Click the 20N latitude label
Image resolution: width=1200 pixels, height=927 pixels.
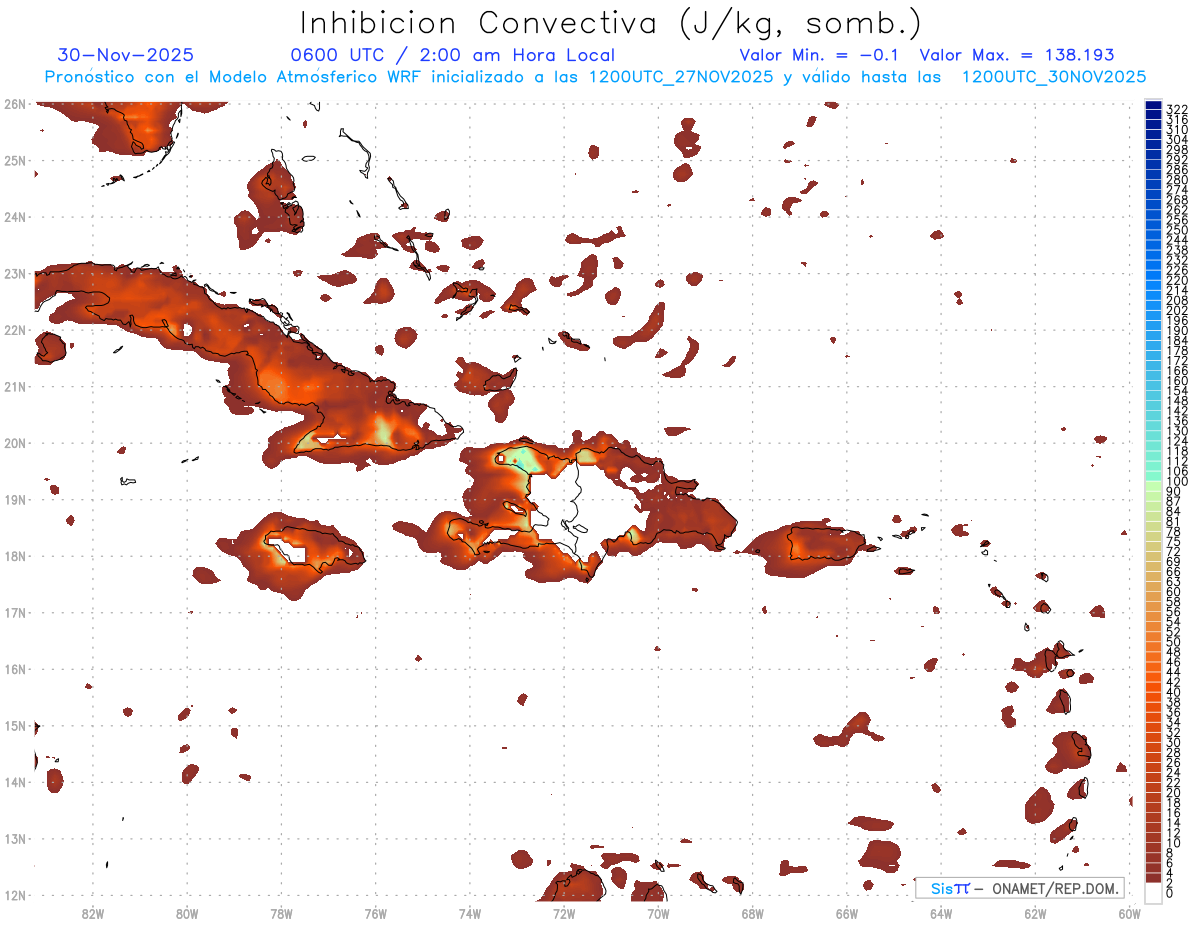coord(15,442)
